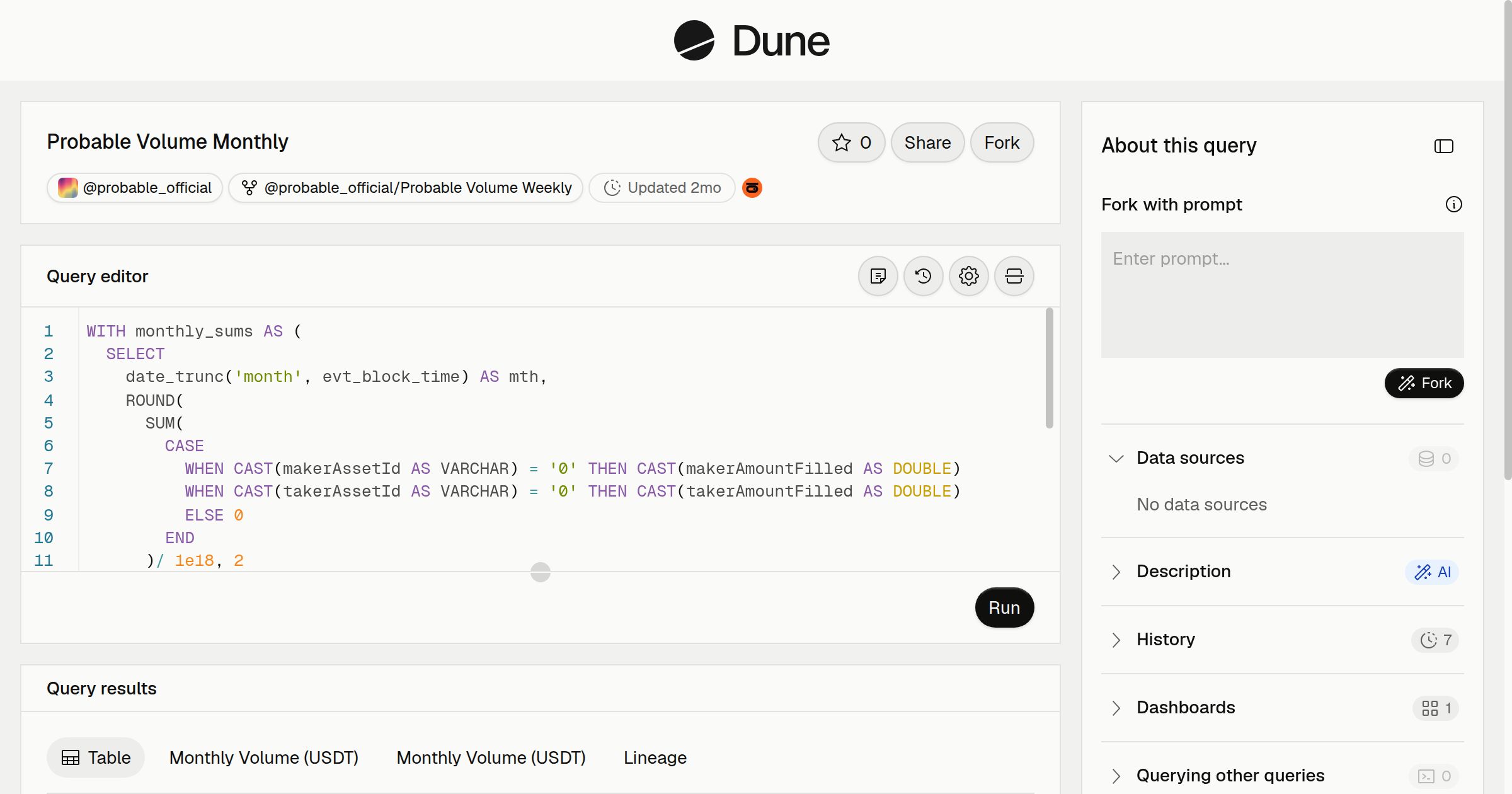Star the Probable Volume Monthly query

click(852, 142)
